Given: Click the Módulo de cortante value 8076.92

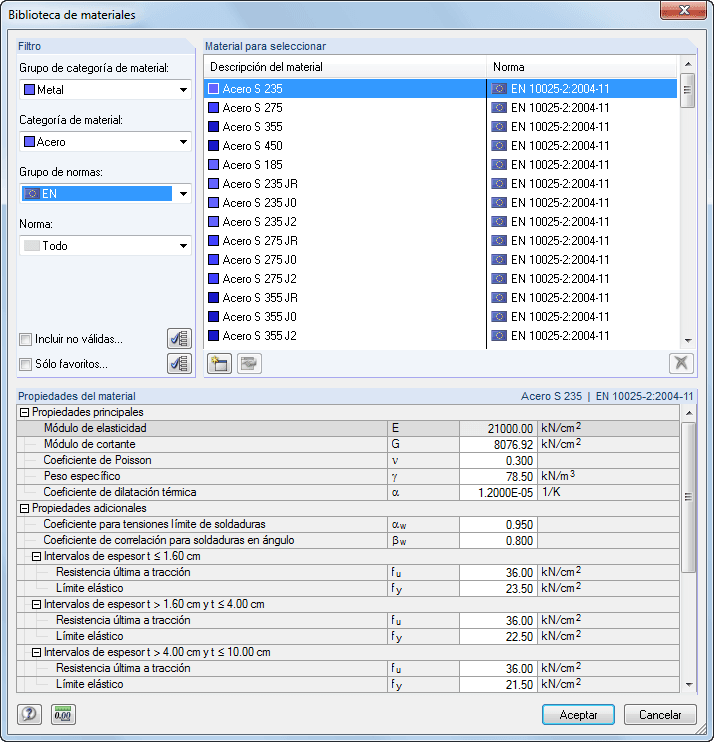Looking at the screenshot, I should 498,445.
